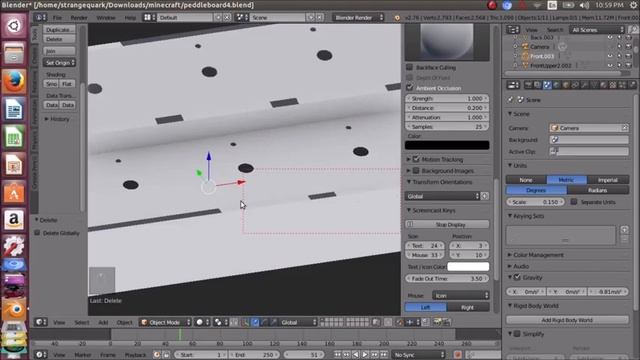
Task: Open the Ubuntu Dash home icon
Action: click(14, 26)
